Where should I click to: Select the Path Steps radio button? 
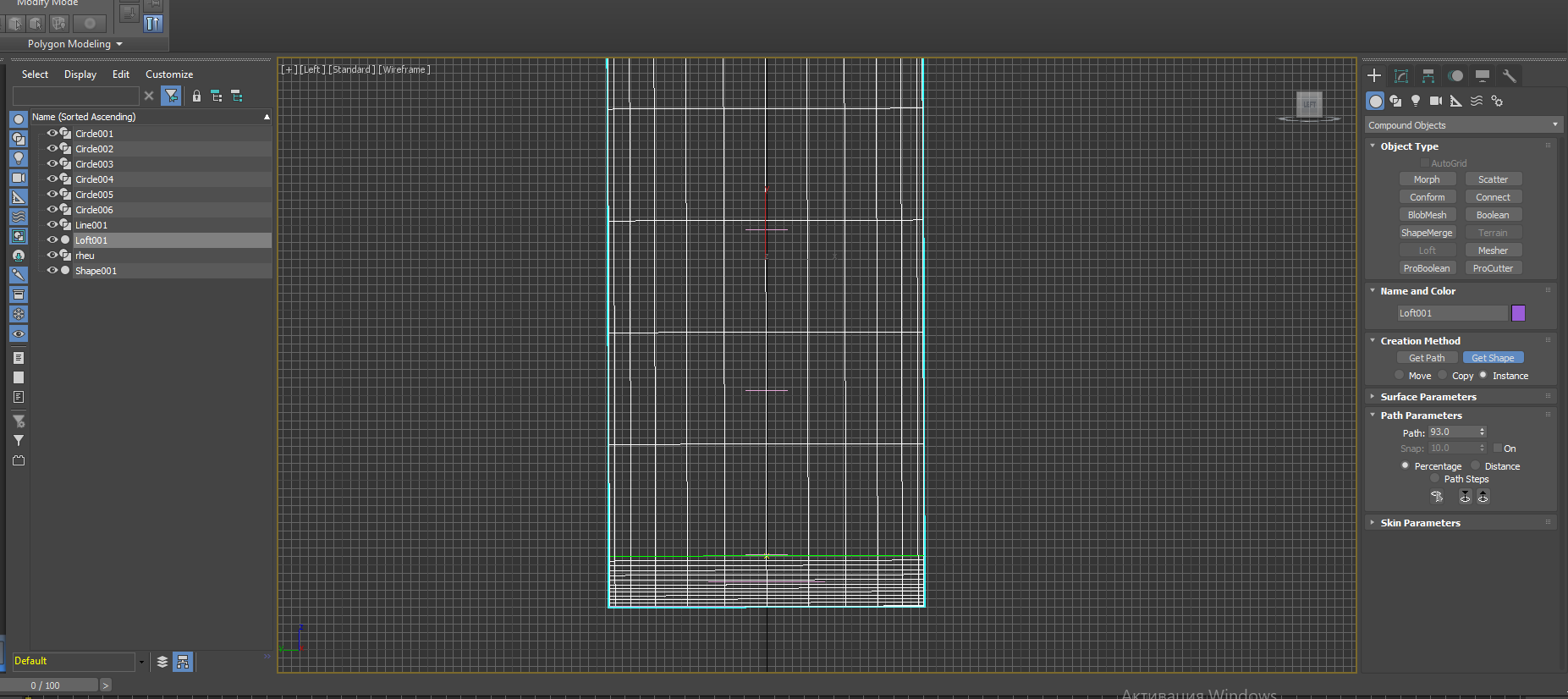click(1435, 478)
